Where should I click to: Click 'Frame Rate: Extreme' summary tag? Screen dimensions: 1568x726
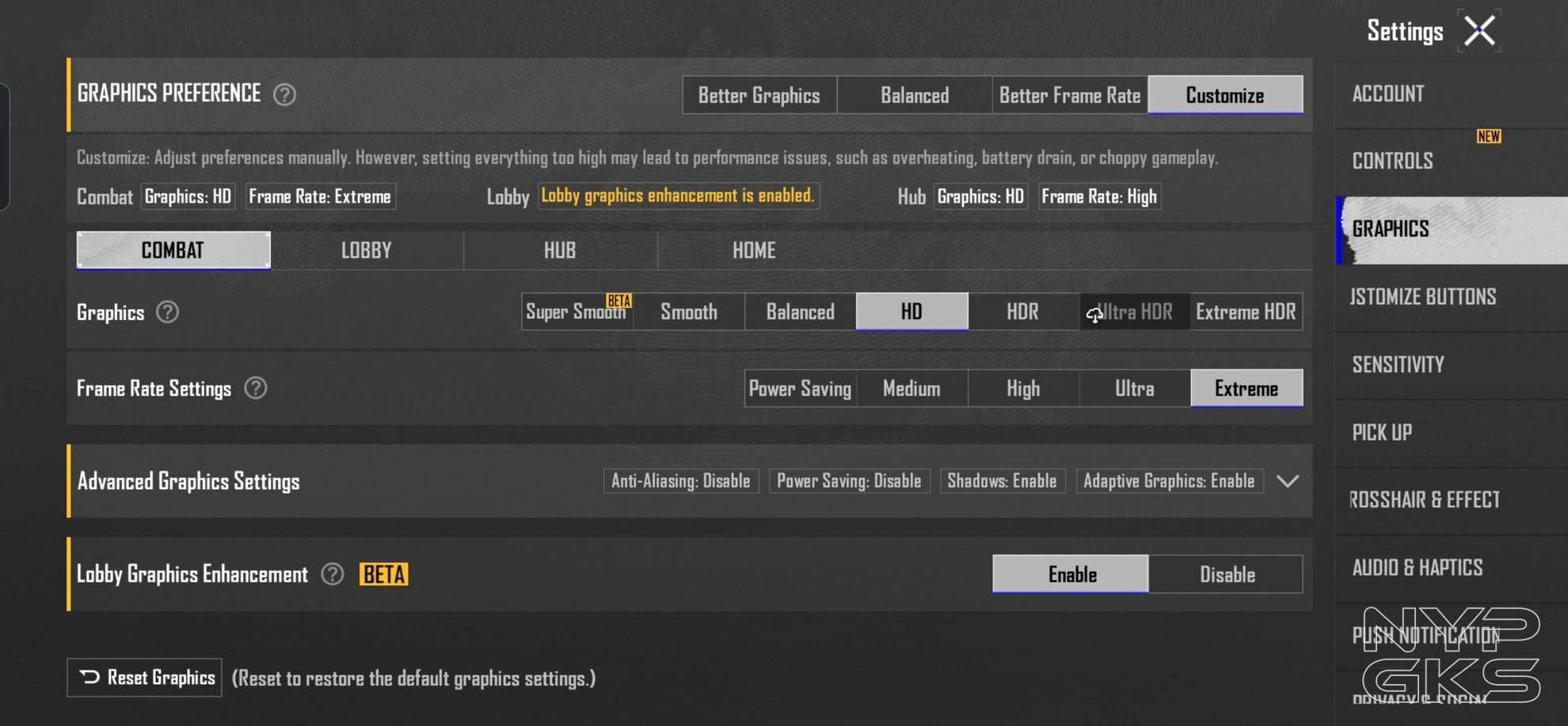coord(320,196)
